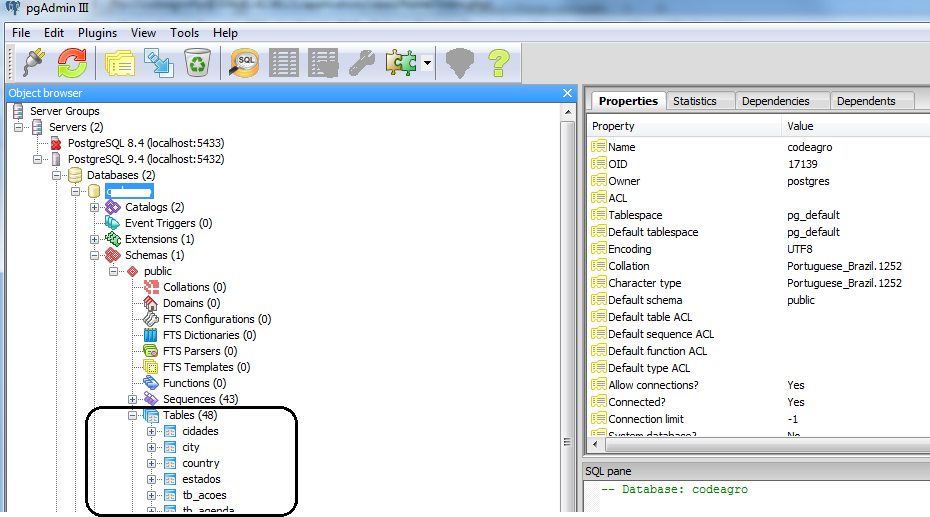930x517 pixels.
Task: Open the SQL query tool
Action: click(x=244, y=63)
